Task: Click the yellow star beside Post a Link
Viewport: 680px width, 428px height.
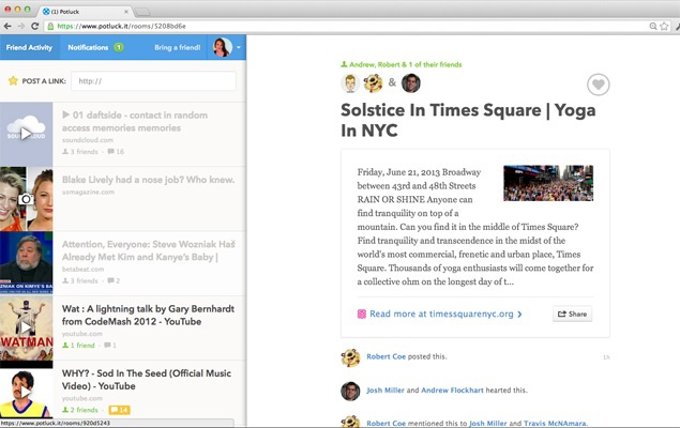Action: [x=13, y=80]
